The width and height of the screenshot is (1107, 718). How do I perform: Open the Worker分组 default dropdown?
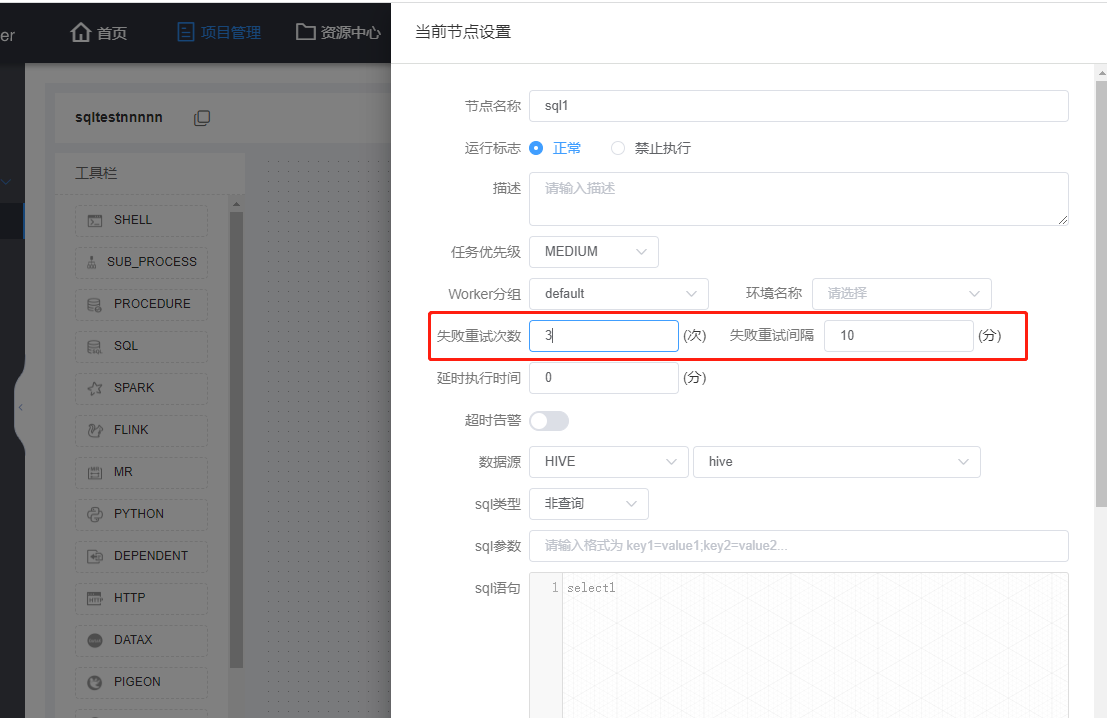click(618, 294)
